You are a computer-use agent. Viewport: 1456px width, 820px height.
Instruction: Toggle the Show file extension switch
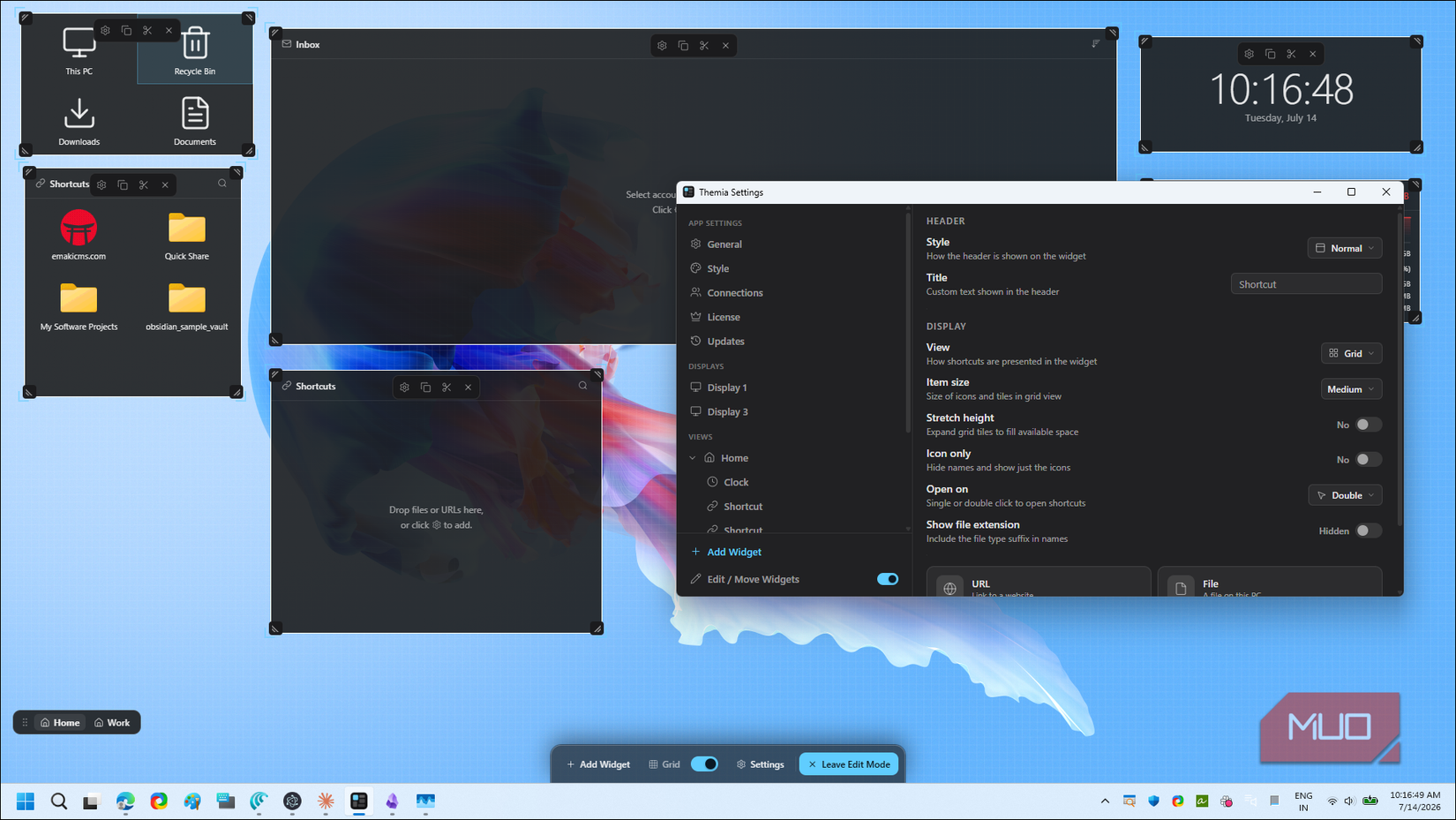click(x=1368, y=530)
